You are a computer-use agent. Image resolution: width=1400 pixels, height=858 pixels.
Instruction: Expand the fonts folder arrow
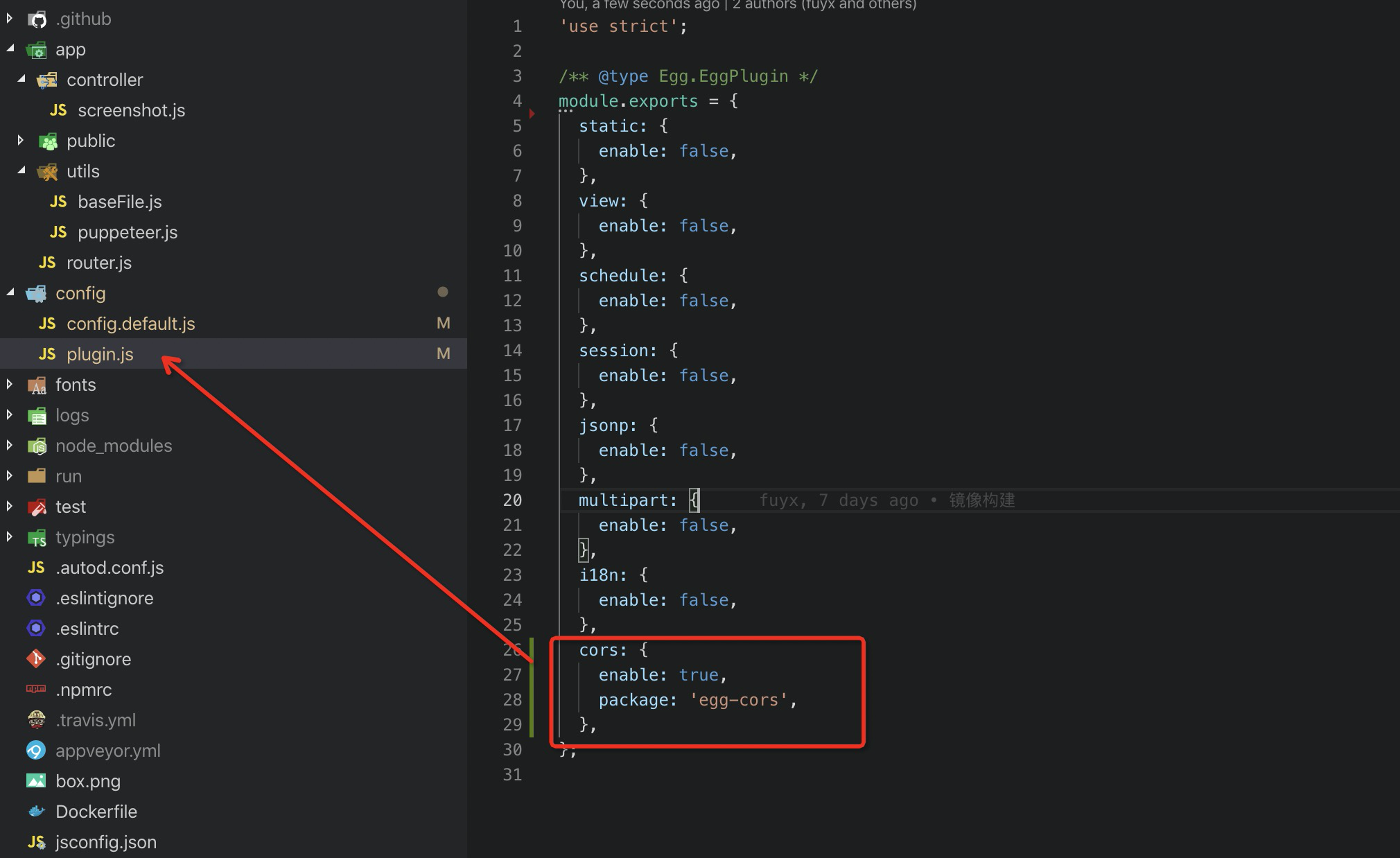pos(10,385)
